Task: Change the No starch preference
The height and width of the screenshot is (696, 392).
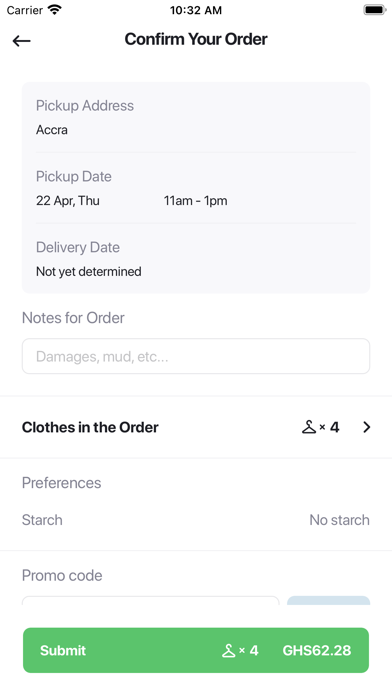Action: pyautogui.click(x=339, y=520)
